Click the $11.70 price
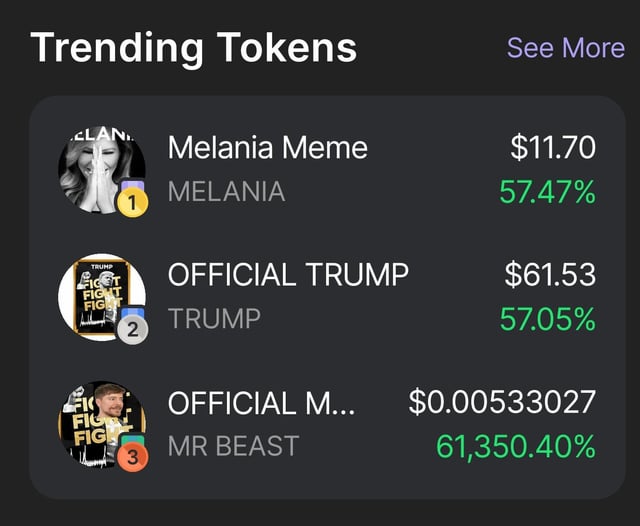Viewport: 640px width, 526px height. coord(552,148)
